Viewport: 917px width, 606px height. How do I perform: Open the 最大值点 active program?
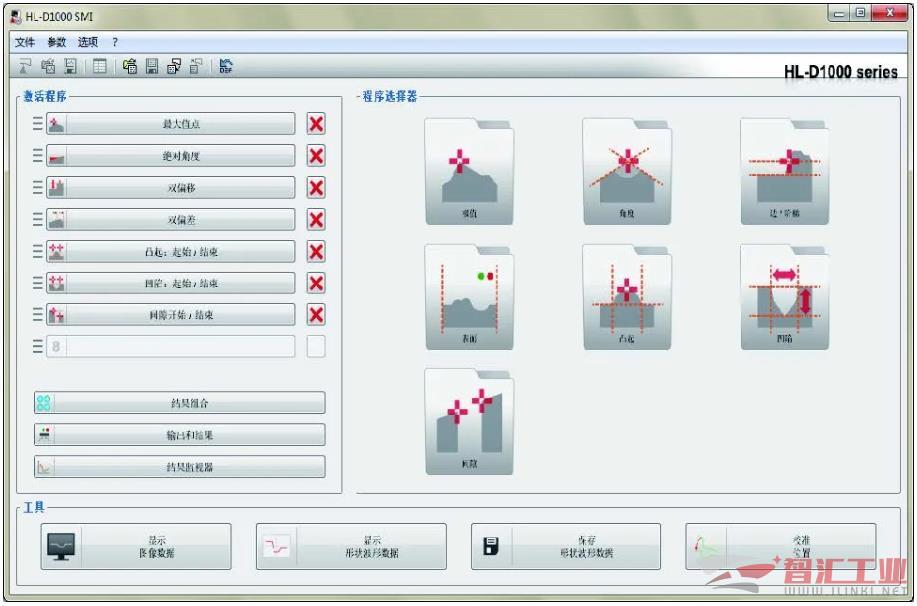pos(171,124)
